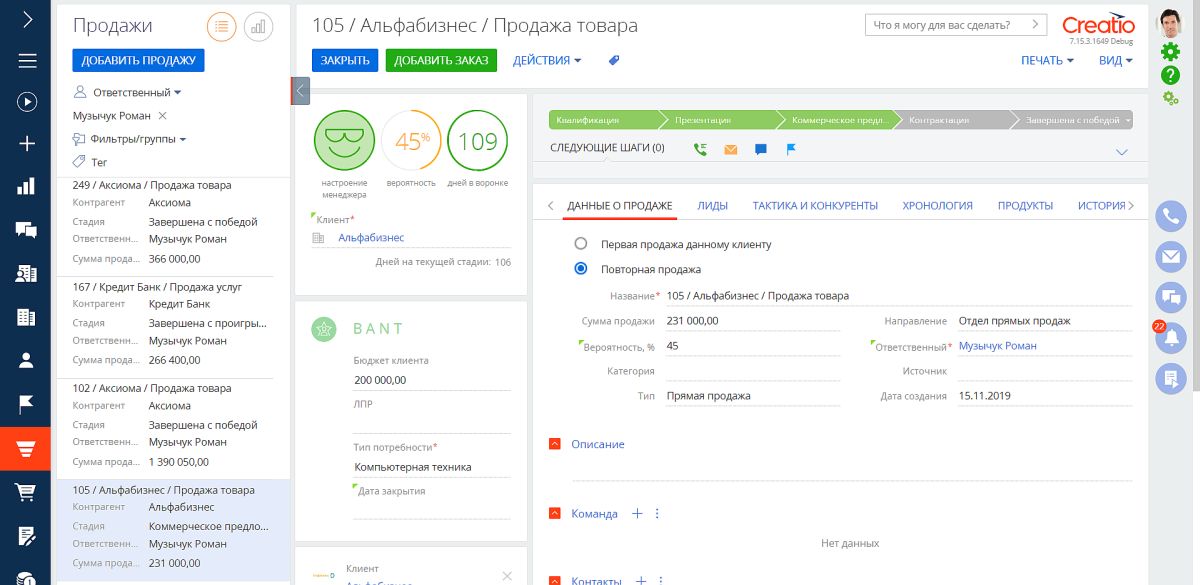The width and height of the screenshot is (1200, 585).
Task: Collapse the Контакты section toggle
Action: tap(555, 580)
